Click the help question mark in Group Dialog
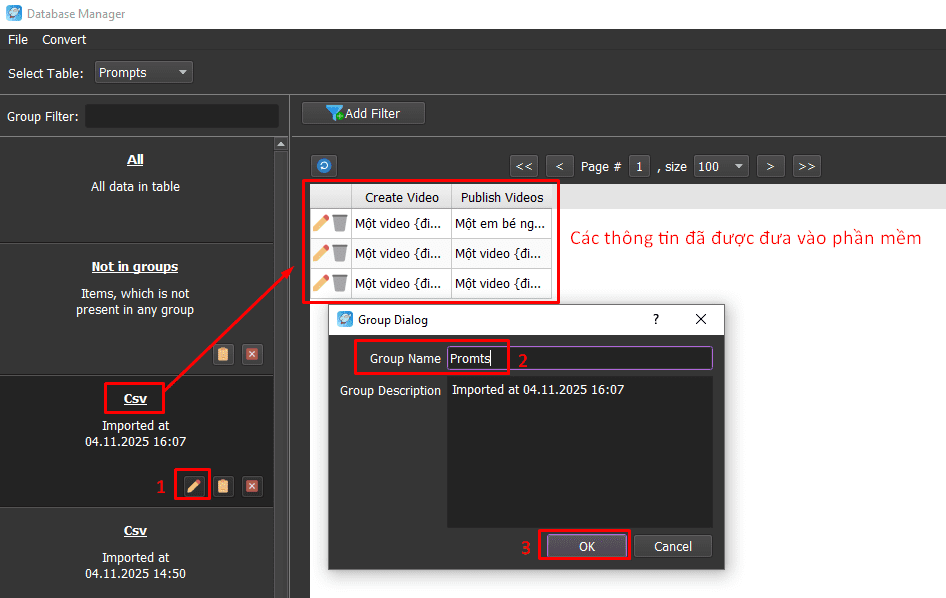Viewport: 946px width, 598px height. [656, 319]
